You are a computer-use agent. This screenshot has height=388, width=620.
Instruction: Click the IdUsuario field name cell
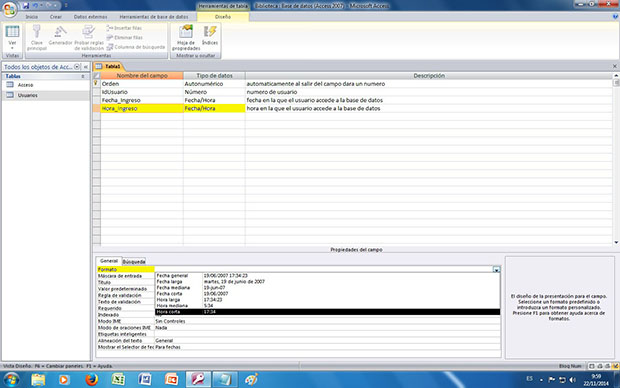(x=142, y=92)
